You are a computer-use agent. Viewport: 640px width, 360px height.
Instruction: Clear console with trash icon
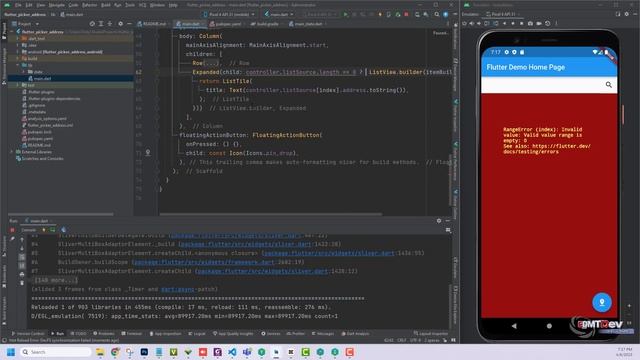[x=22, y=283]
